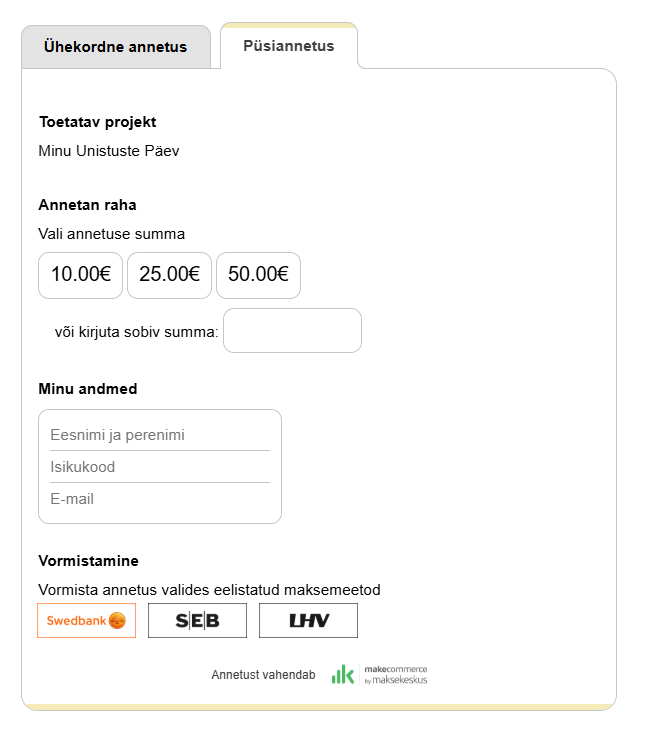
Task: Focus the E-mail input field
Action: (160, 498)
